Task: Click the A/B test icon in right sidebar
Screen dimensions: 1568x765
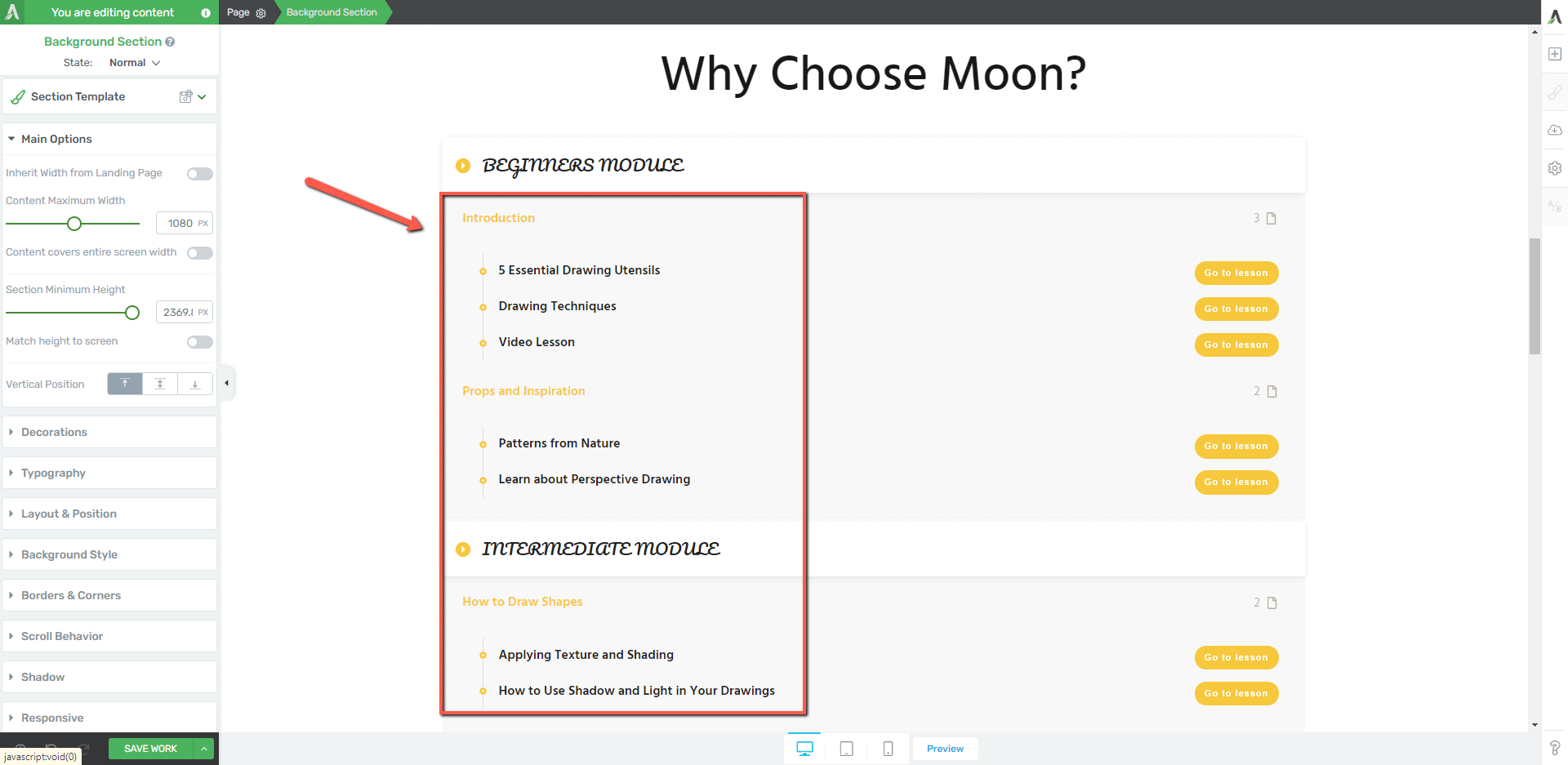Action: point(1555,207)
